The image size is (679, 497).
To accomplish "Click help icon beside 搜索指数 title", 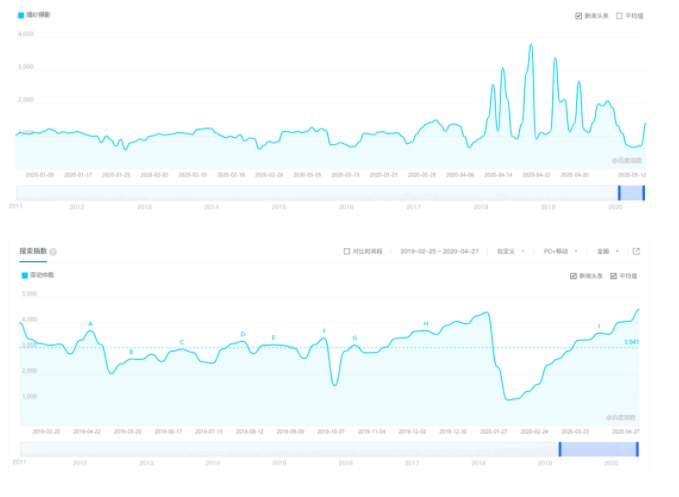I will click(x=53, y=252).
